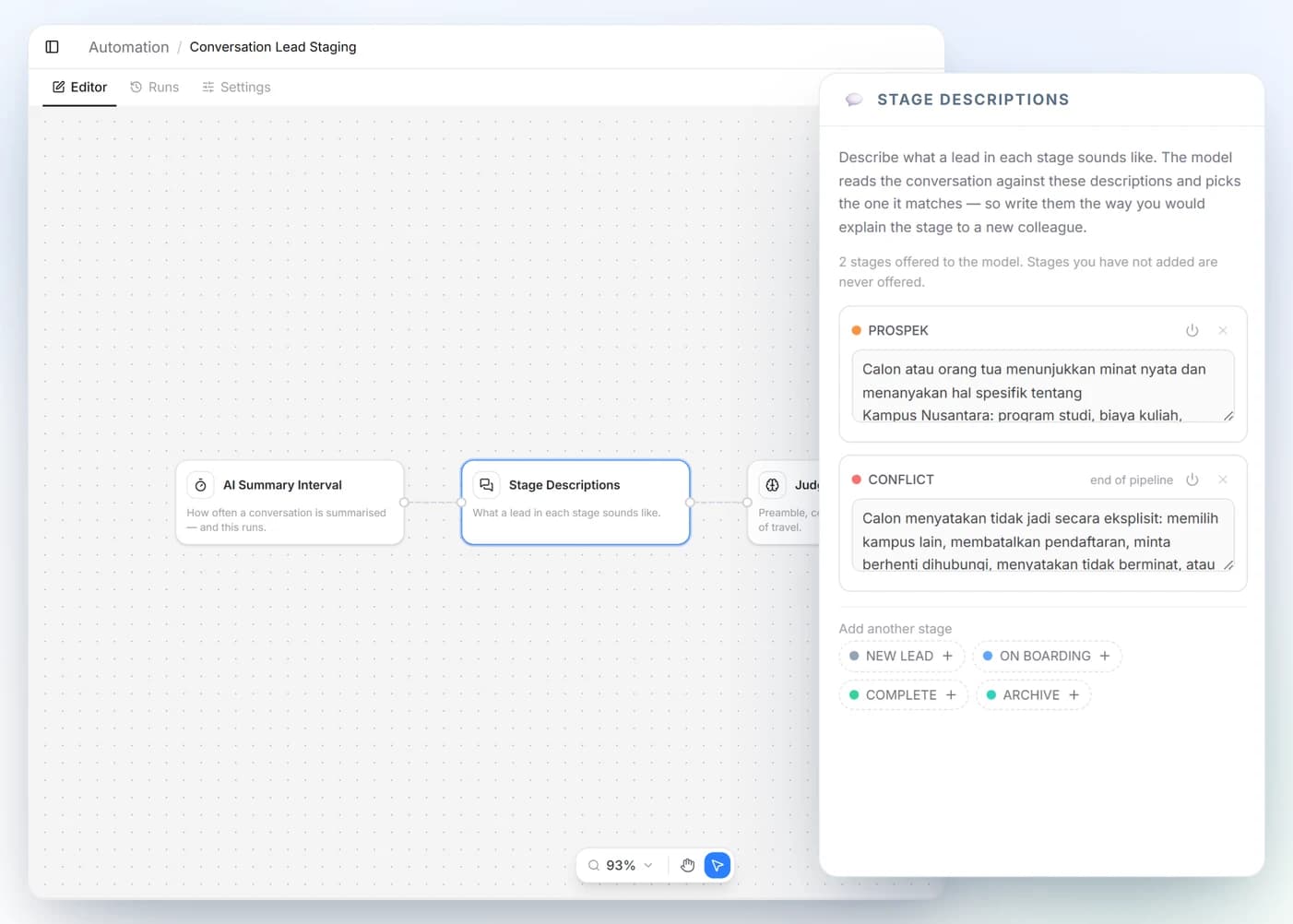Click the zoom magnifier icon

tap(594, 865)
